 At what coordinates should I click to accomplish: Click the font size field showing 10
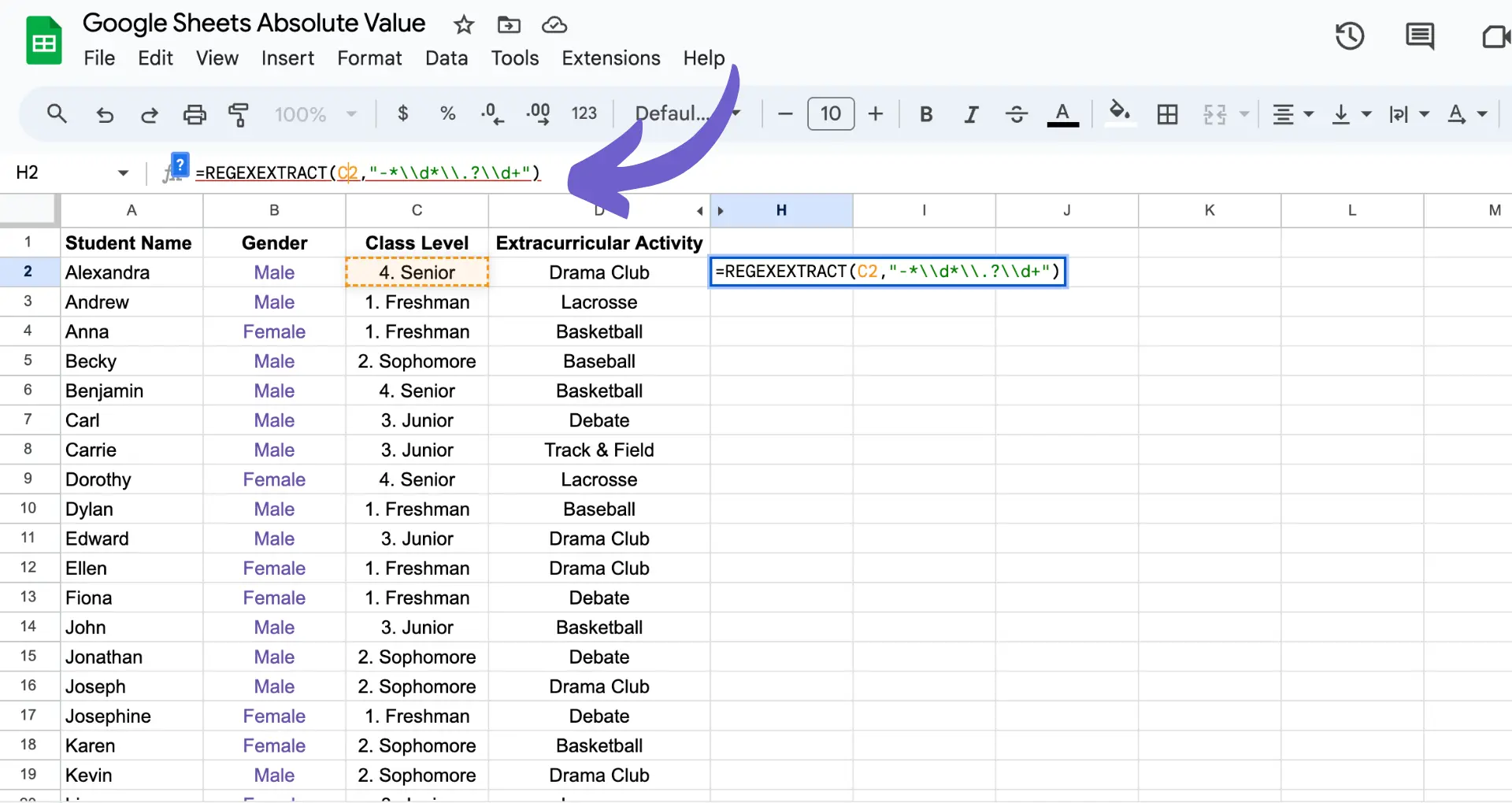coord(831,114)
